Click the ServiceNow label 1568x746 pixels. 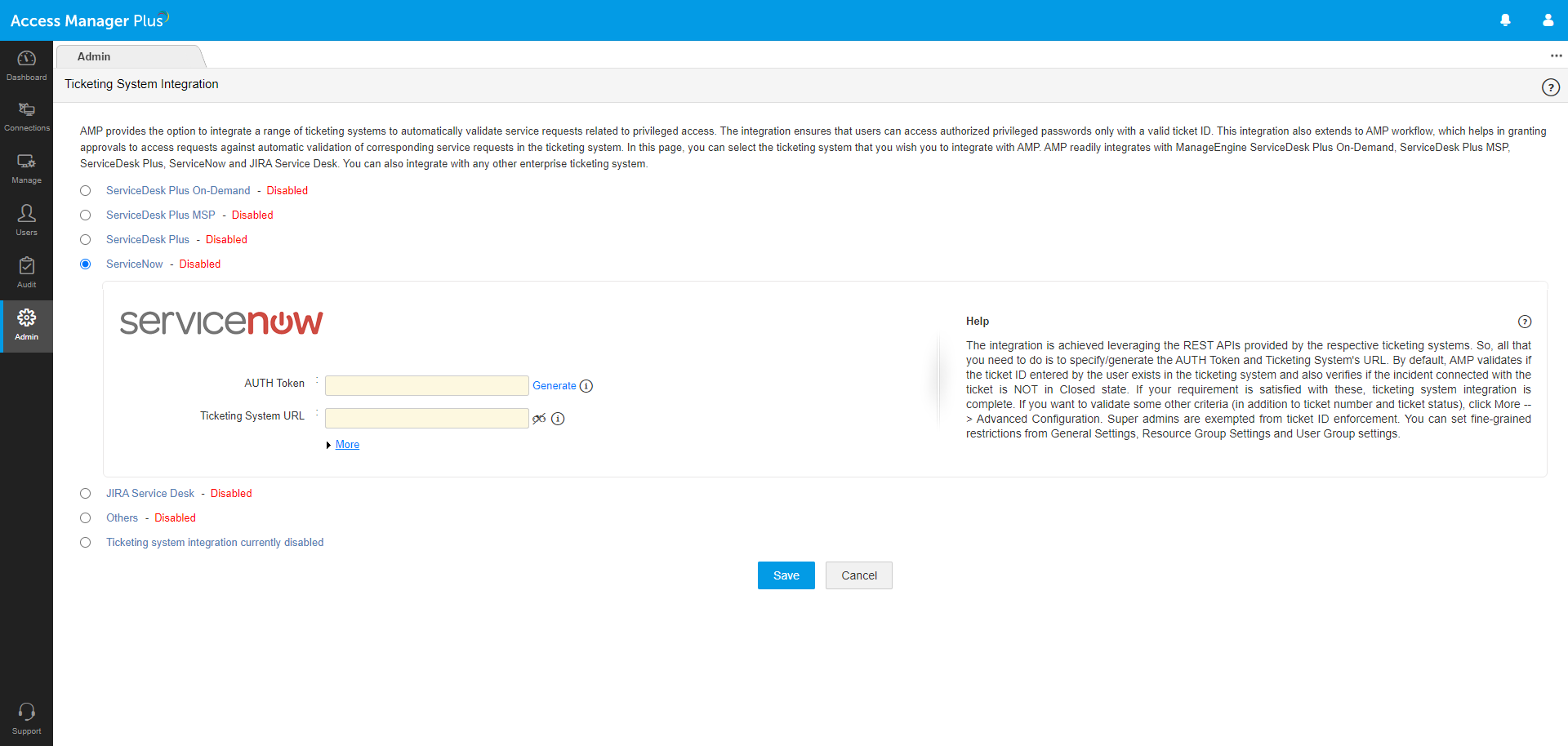coord(135,264)
